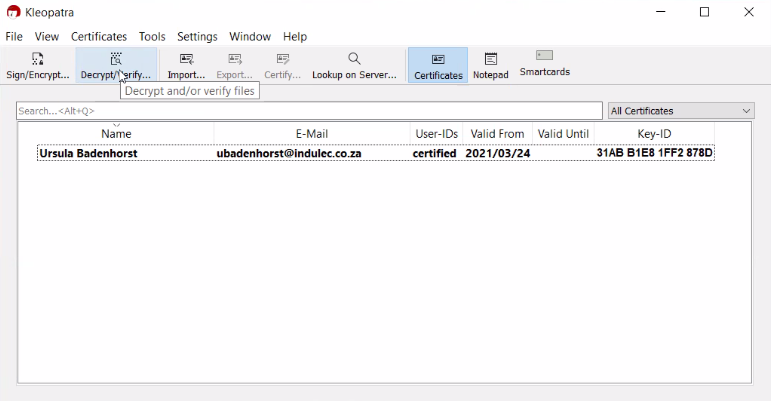Open the Import certificate tool

(186, 65)
